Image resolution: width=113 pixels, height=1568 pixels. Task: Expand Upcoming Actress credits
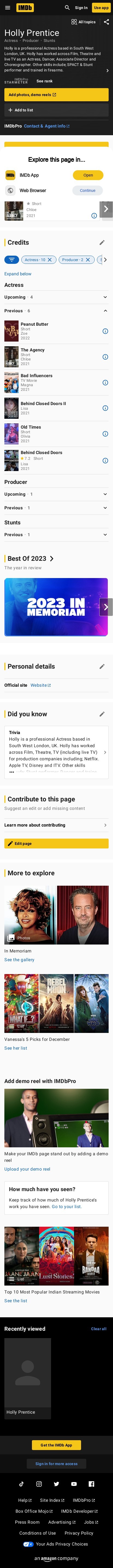[56, 297]
